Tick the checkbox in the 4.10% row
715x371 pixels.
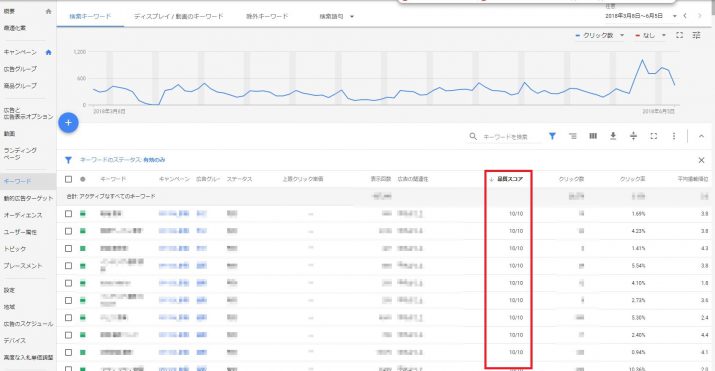(x=68, y=283)
